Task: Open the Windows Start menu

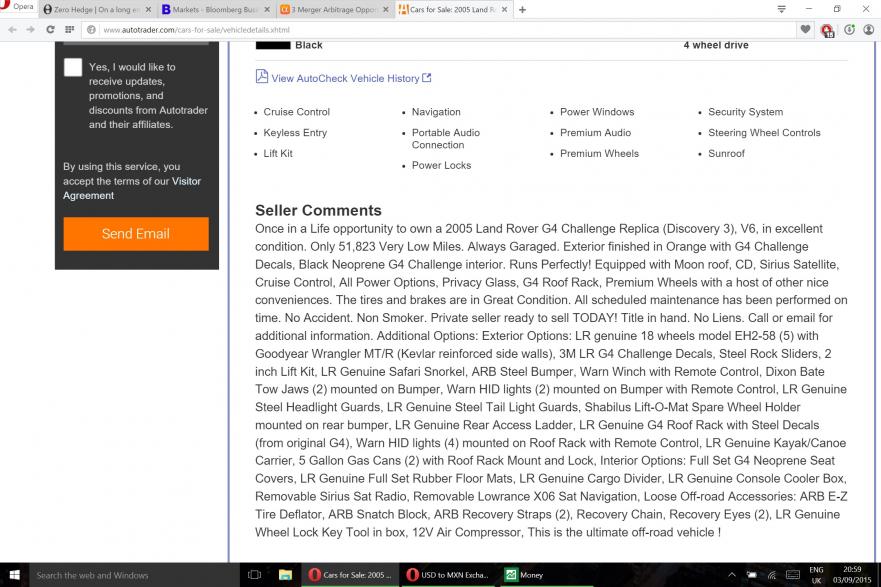Action: [15, 575]
